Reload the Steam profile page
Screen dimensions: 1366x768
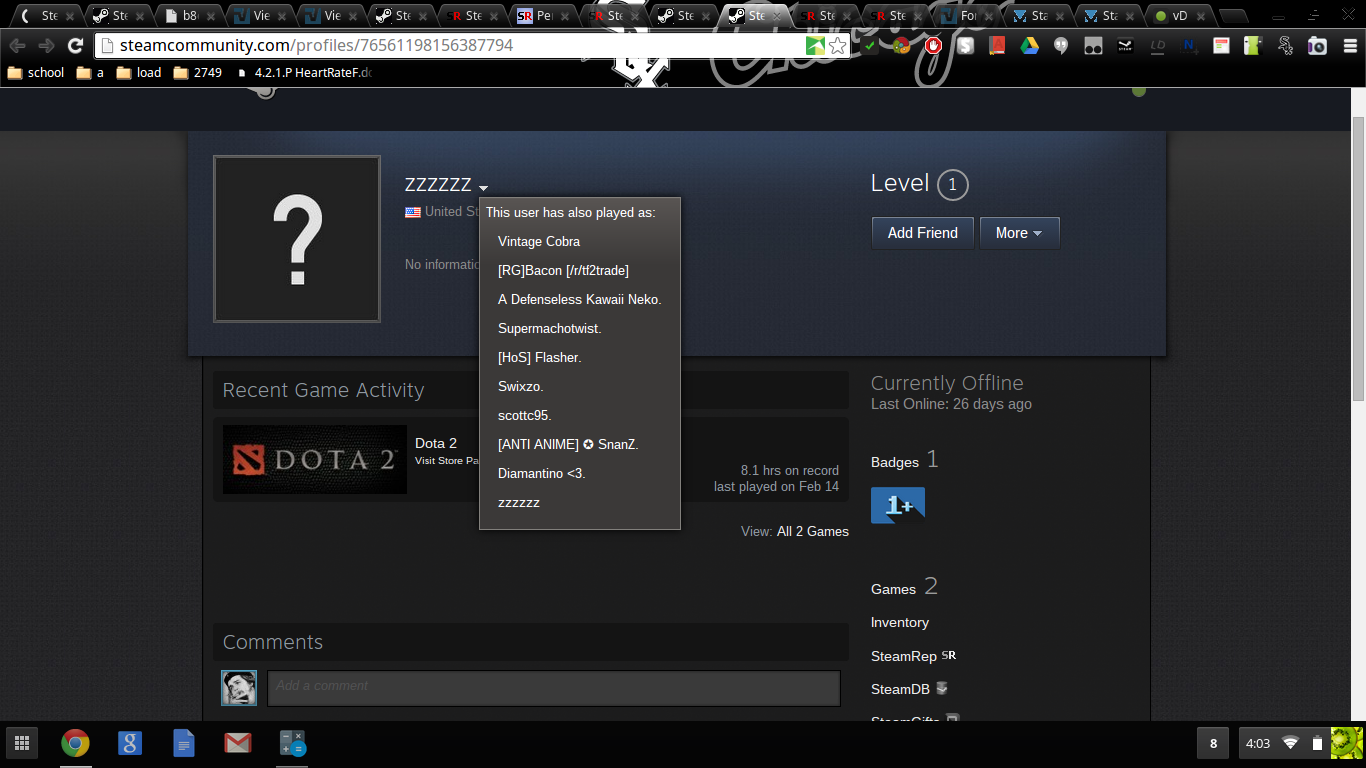(75, 46)
